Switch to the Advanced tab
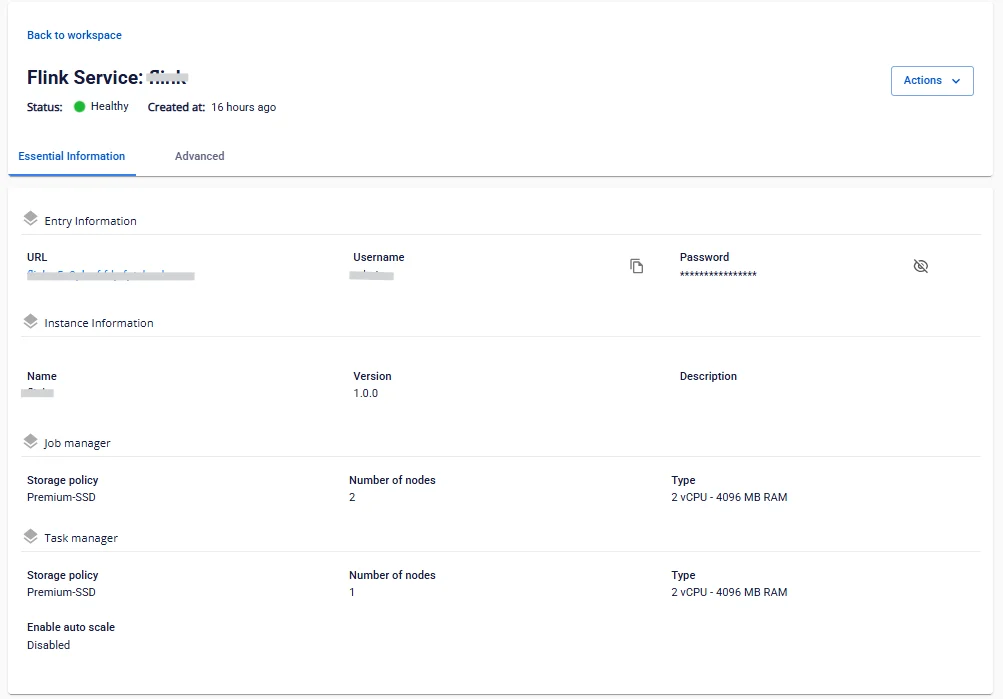The image size is (1003, 699). click(x=200, y=156)
